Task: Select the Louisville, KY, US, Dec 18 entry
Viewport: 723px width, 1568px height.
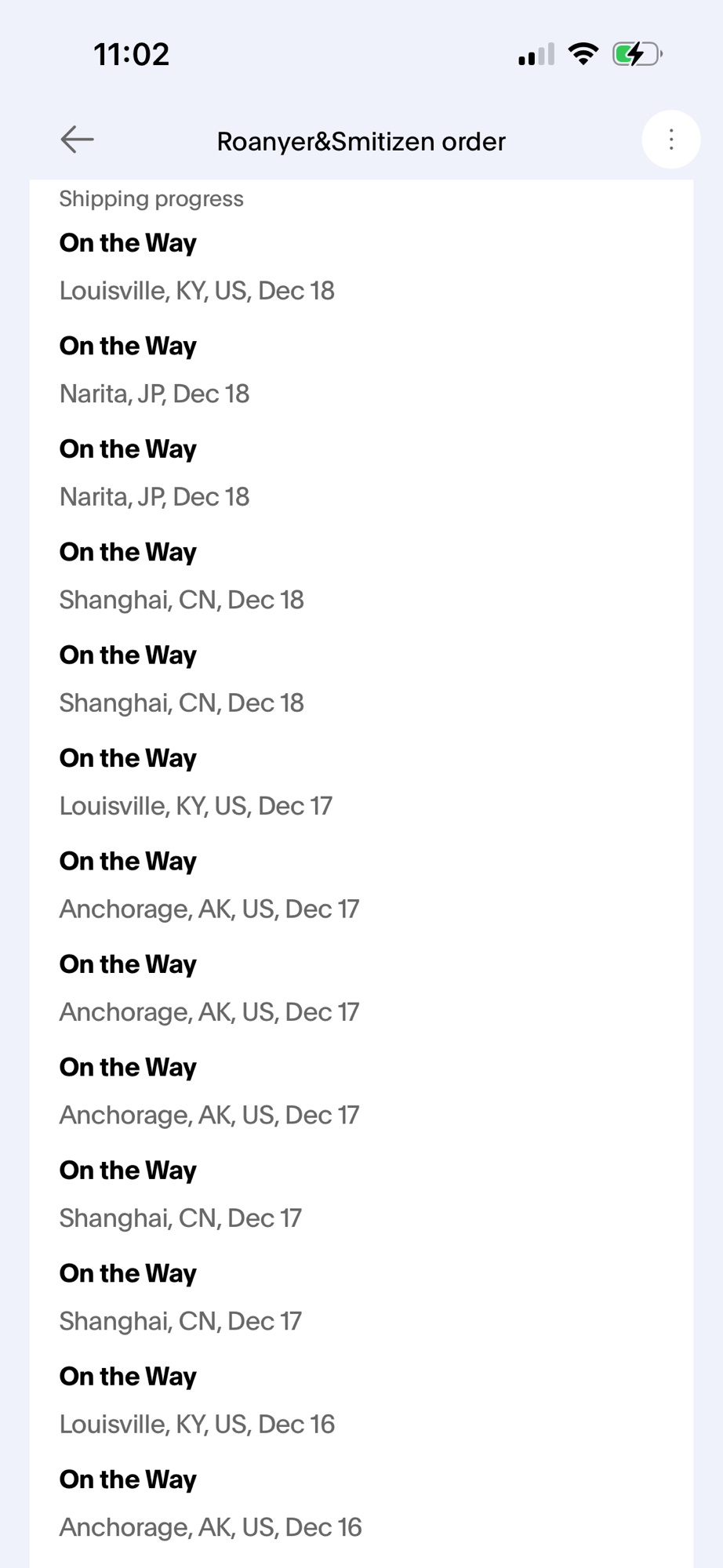Action: tap(197, 291)
